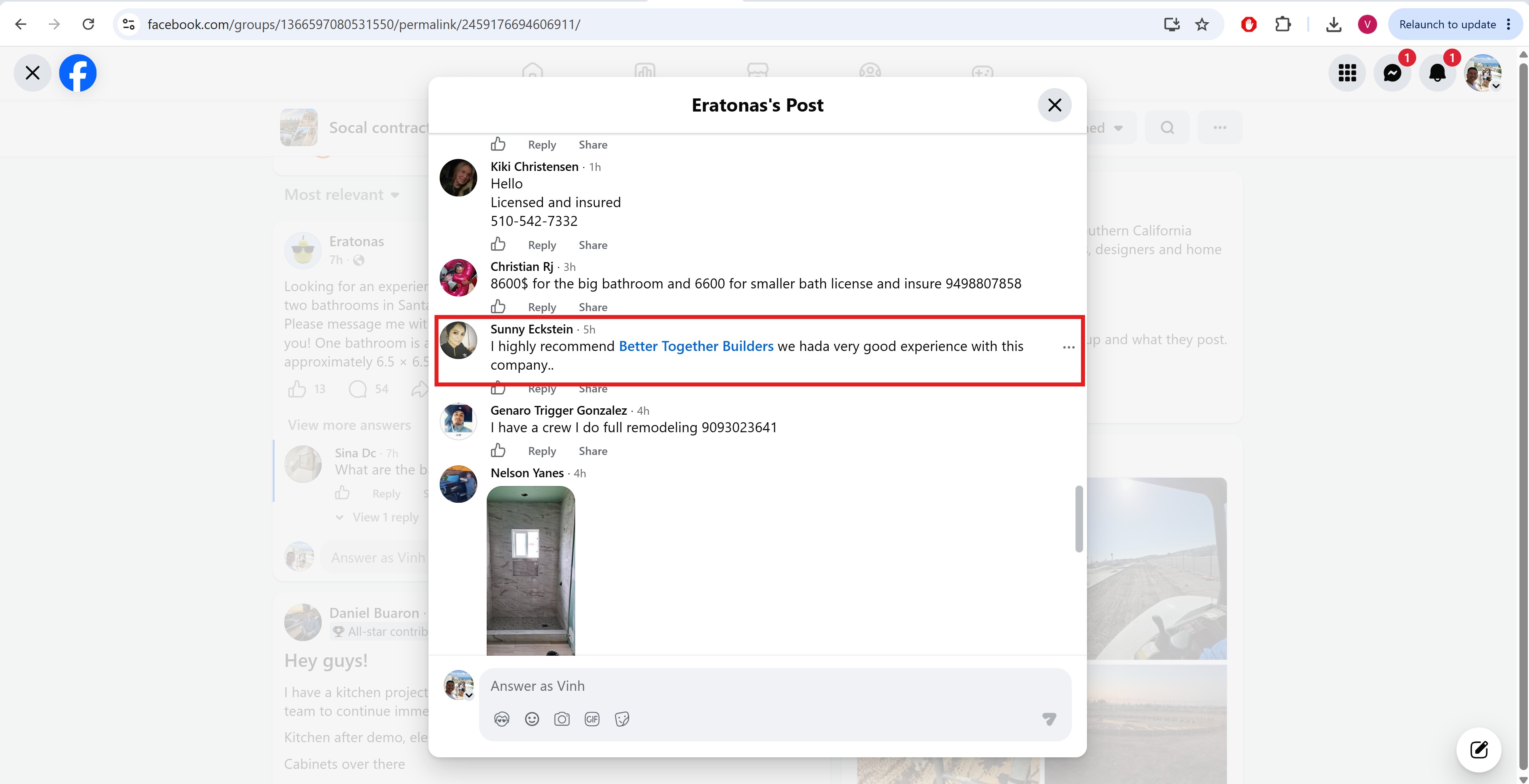Share Christian Rj's comment
Viewport: 1529px width, 784px height.
(x=593, y=307)
